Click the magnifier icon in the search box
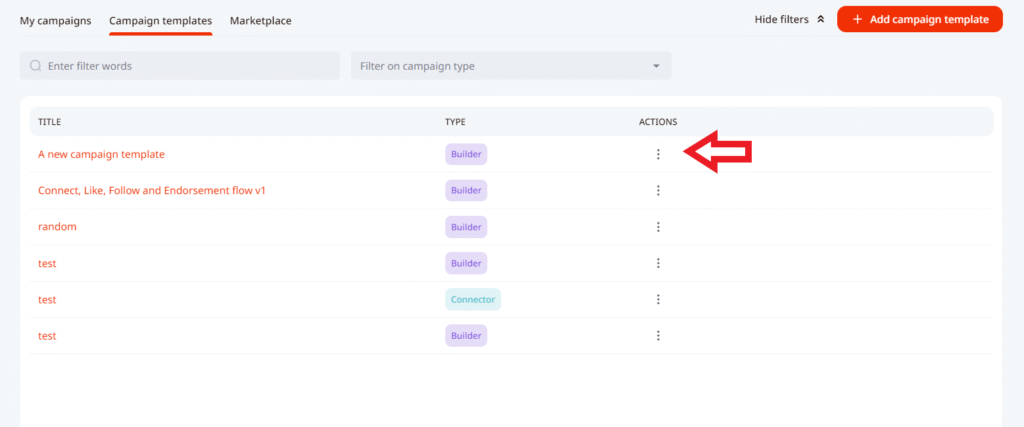 (x=36, y=66)
